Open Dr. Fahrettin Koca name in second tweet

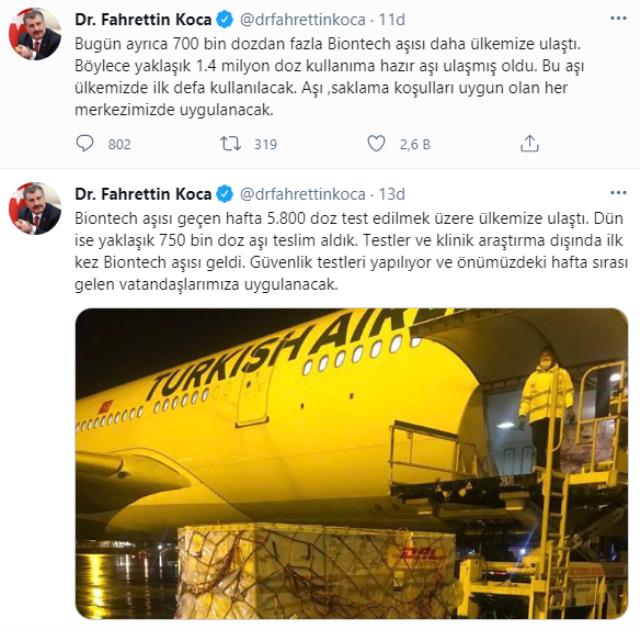pos(143,194)
